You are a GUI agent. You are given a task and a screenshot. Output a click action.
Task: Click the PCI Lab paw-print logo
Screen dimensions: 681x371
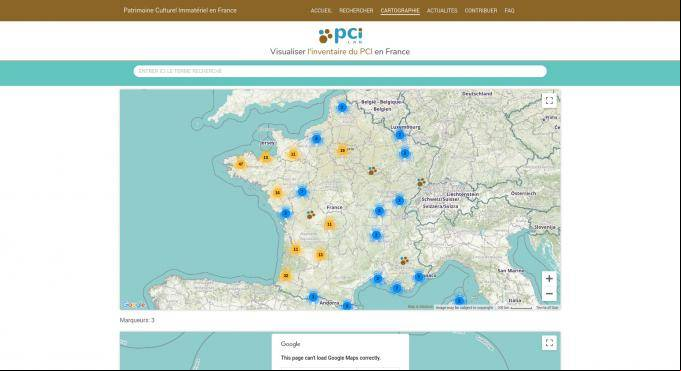[340, 36]
